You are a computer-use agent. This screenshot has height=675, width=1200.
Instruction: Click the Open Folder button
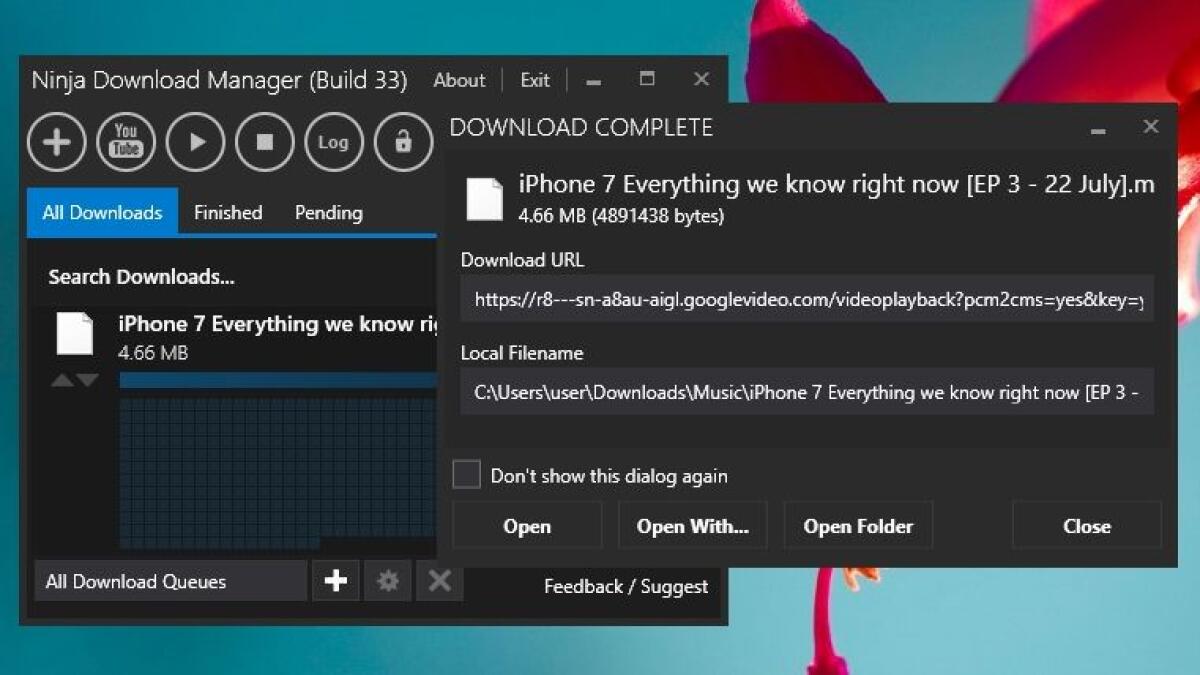pos(858,525)
